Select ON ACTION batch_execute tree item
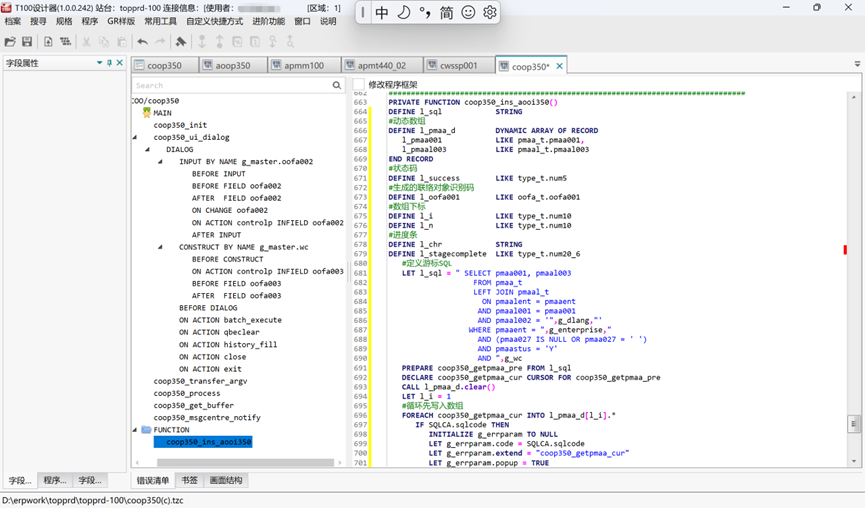 tap(230, 320)
